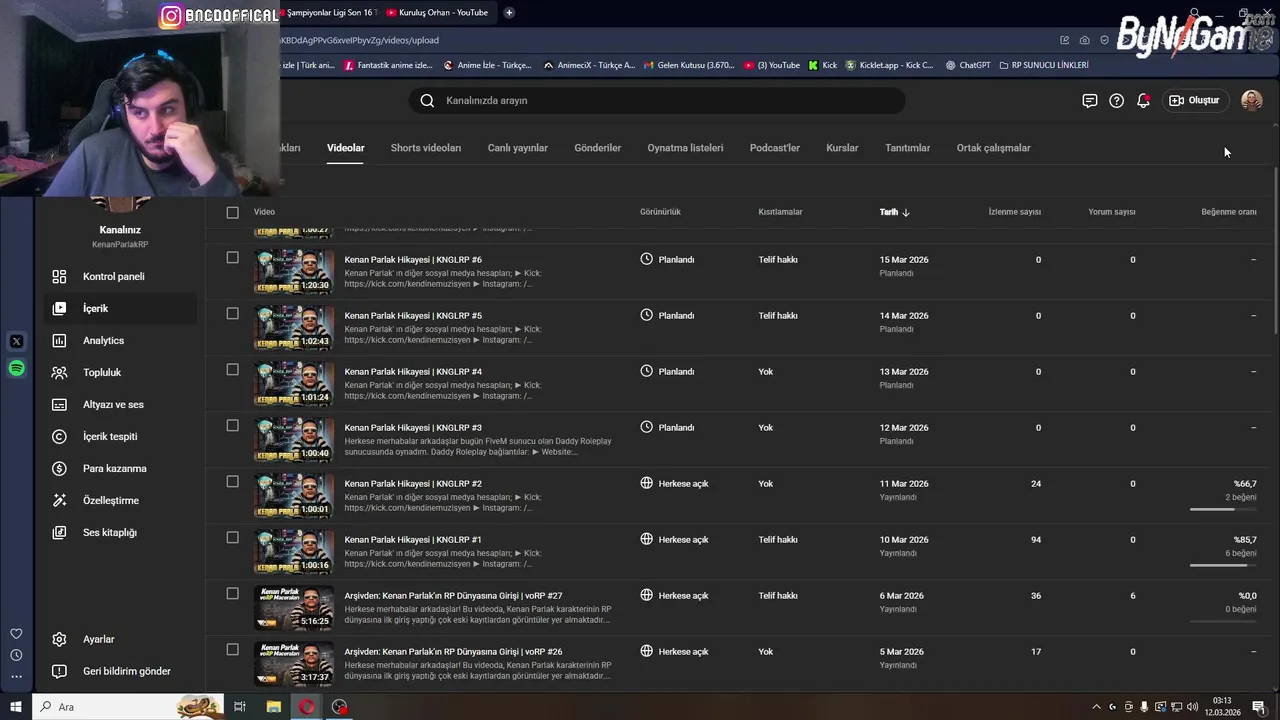Click the history clock icon in browser sidebar
Viewport: 1280px width, 720px height.
coord(16,655)
